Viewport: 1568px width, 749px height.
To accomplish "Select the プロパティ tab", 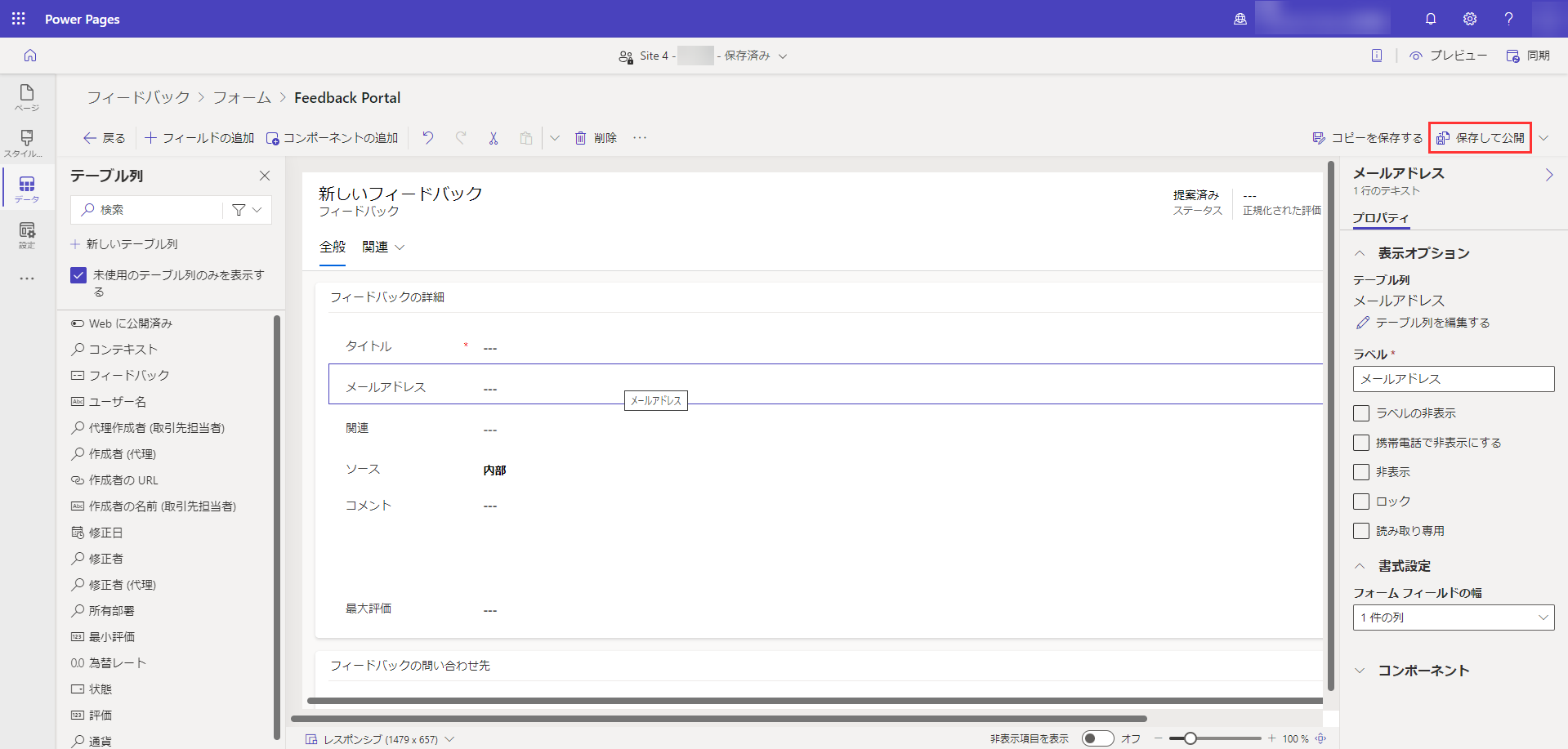I will 1381,218.
